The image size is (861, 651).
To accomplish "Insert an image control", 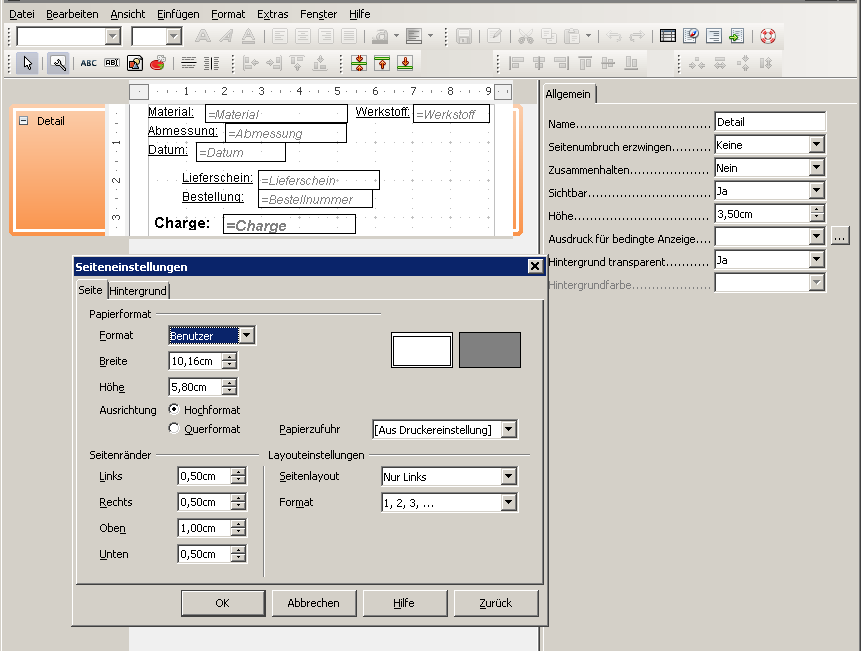I will [135, 63].
